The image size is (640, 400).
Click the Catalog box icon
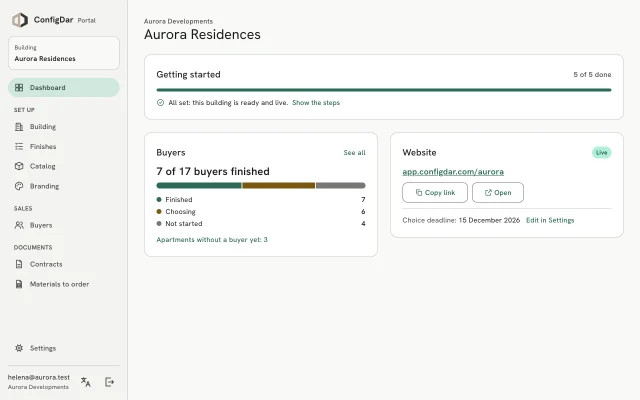point(19,166)
